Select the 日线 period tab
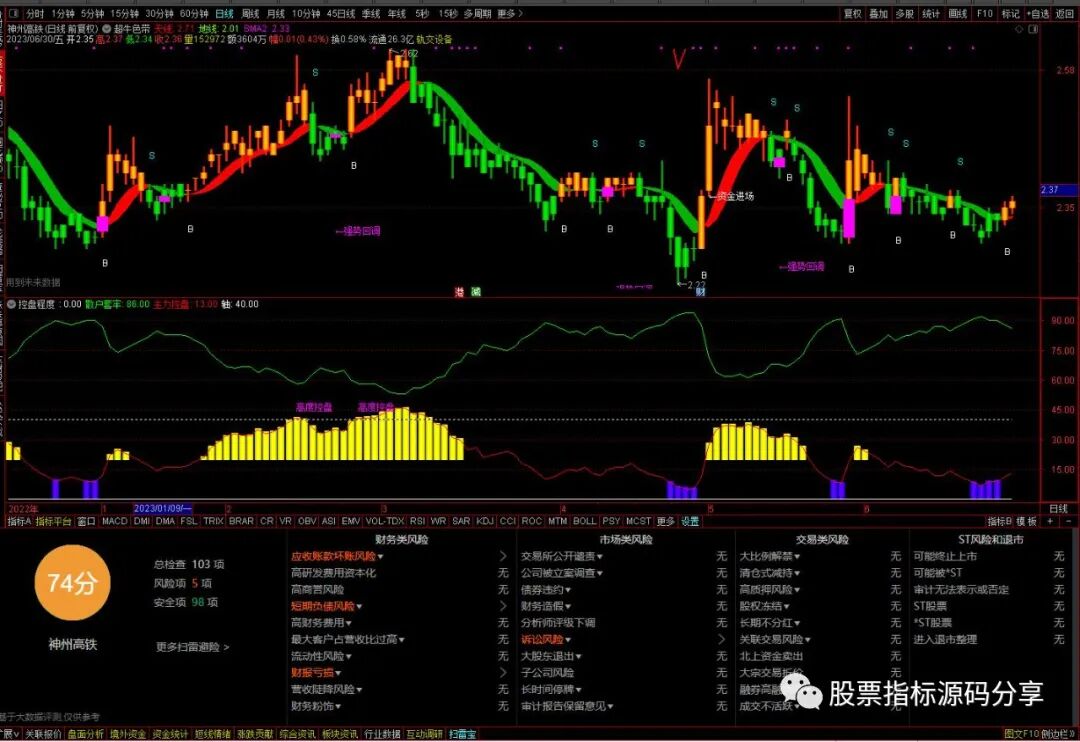 [x=225, y=13]
